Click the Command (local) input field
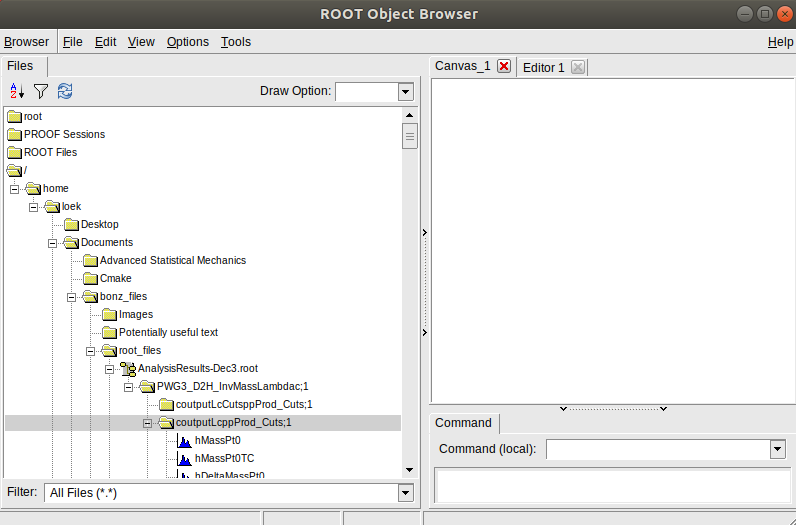Image resolution: width=796 pixels, height=525 pixels. coord(657,450)
